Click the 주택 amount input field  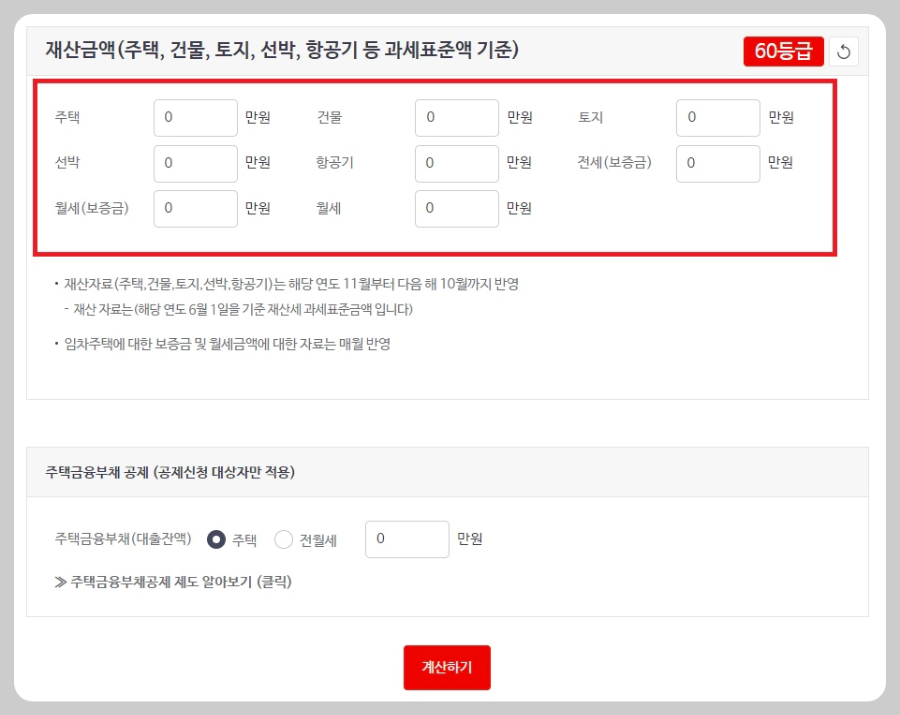195,117
